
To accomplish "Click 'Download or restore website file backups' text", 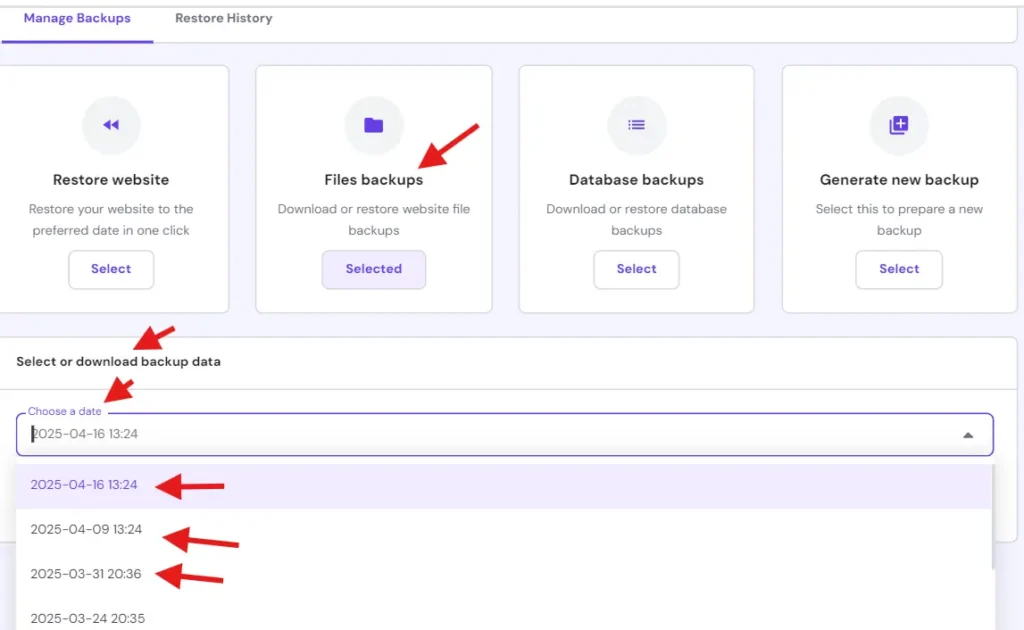I will [374, 219].
